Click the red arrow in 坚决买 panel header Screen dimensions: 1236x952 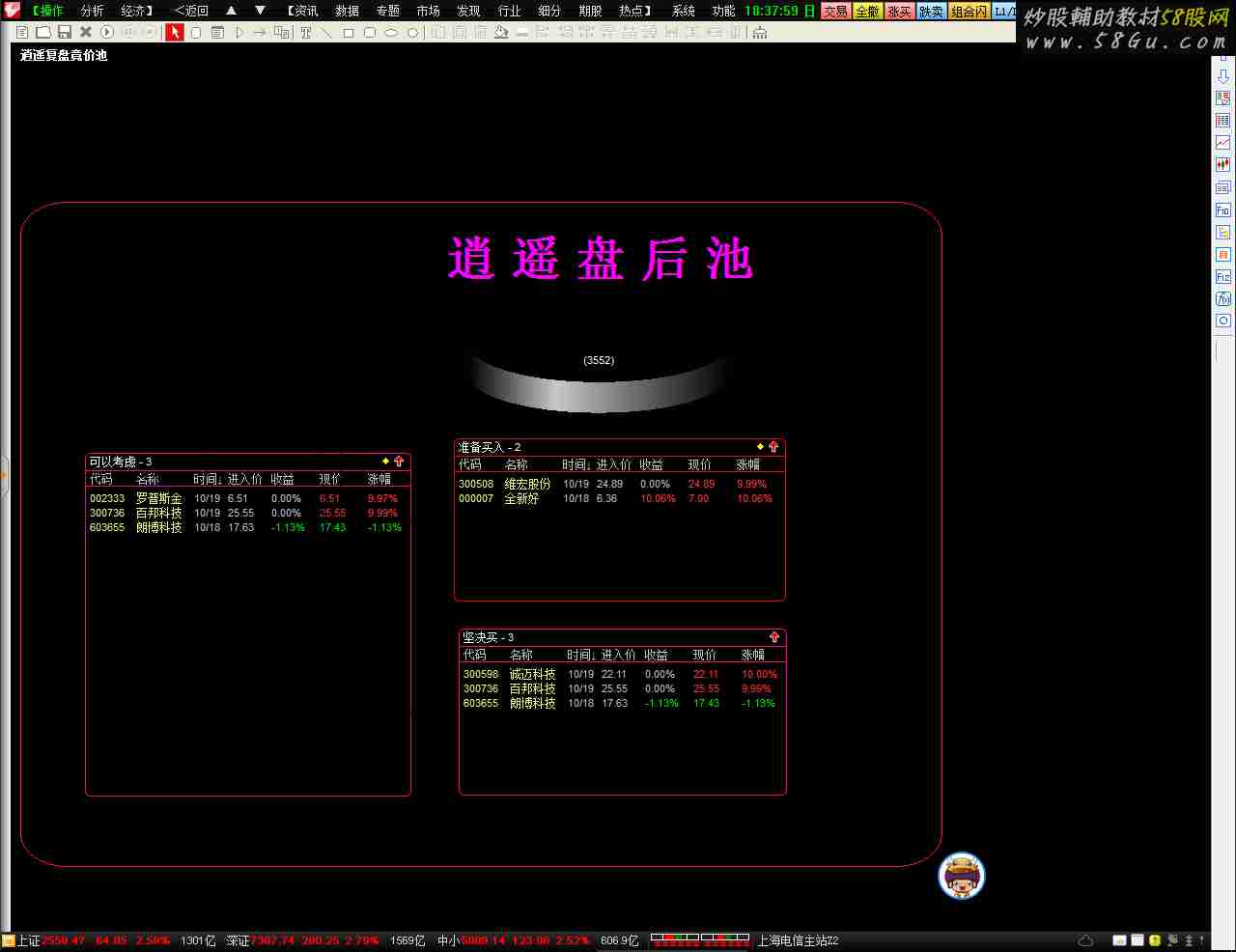pyautogui.click(x=774, y=637)
